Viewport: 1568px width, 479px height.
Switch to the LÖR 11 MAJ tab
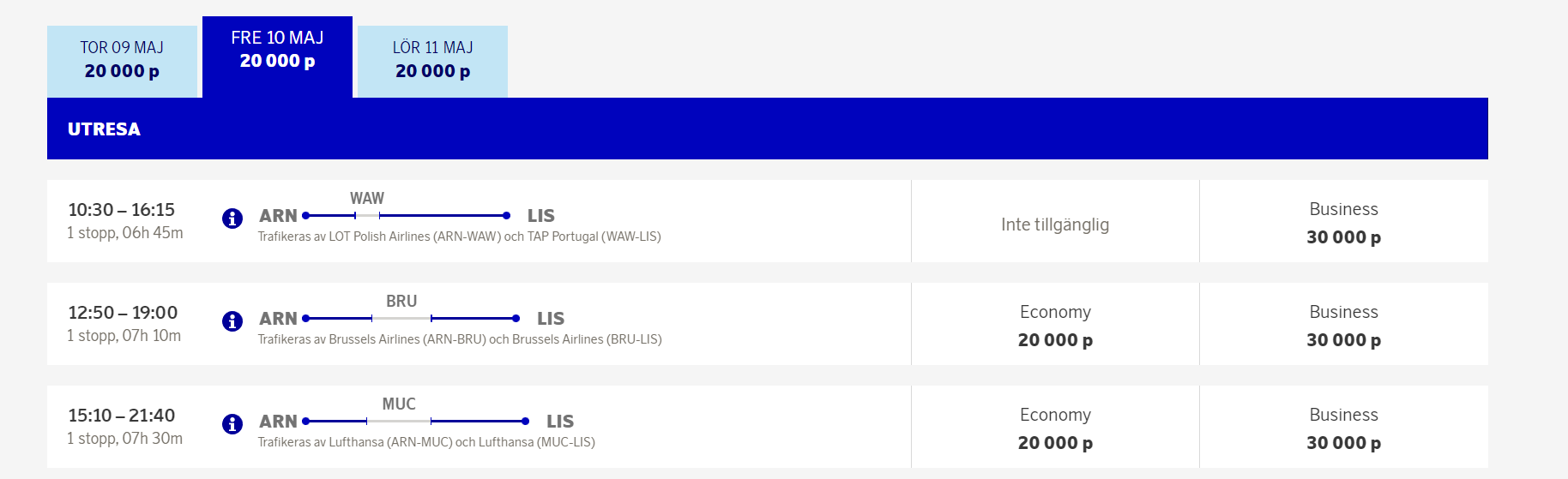click(x=432, y=60)
